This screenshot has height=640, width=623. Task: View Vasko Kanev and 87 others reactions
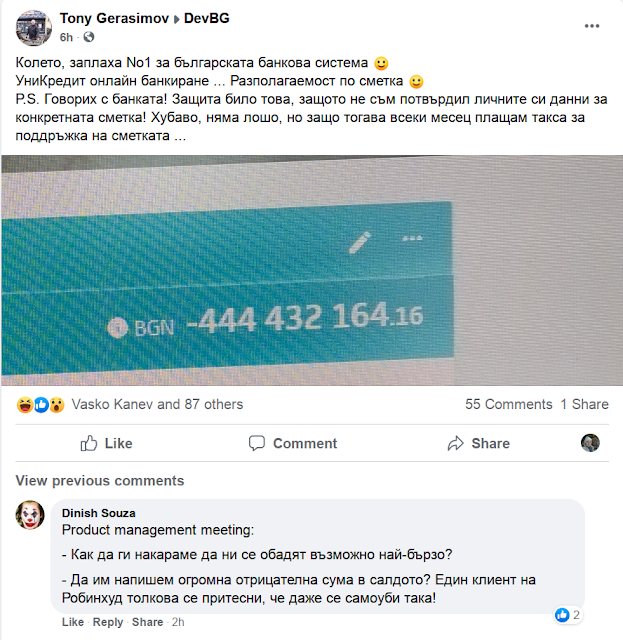click(x=157, y=404)
